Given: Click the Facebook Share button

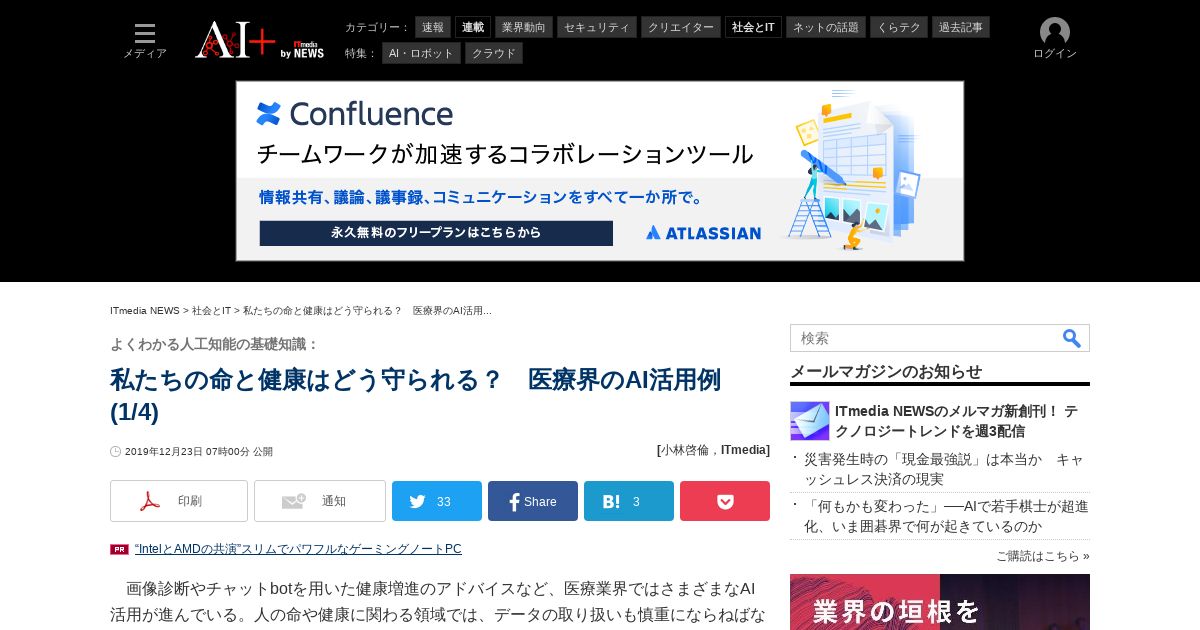Looking at the screenshot, I should pos(533,501).
